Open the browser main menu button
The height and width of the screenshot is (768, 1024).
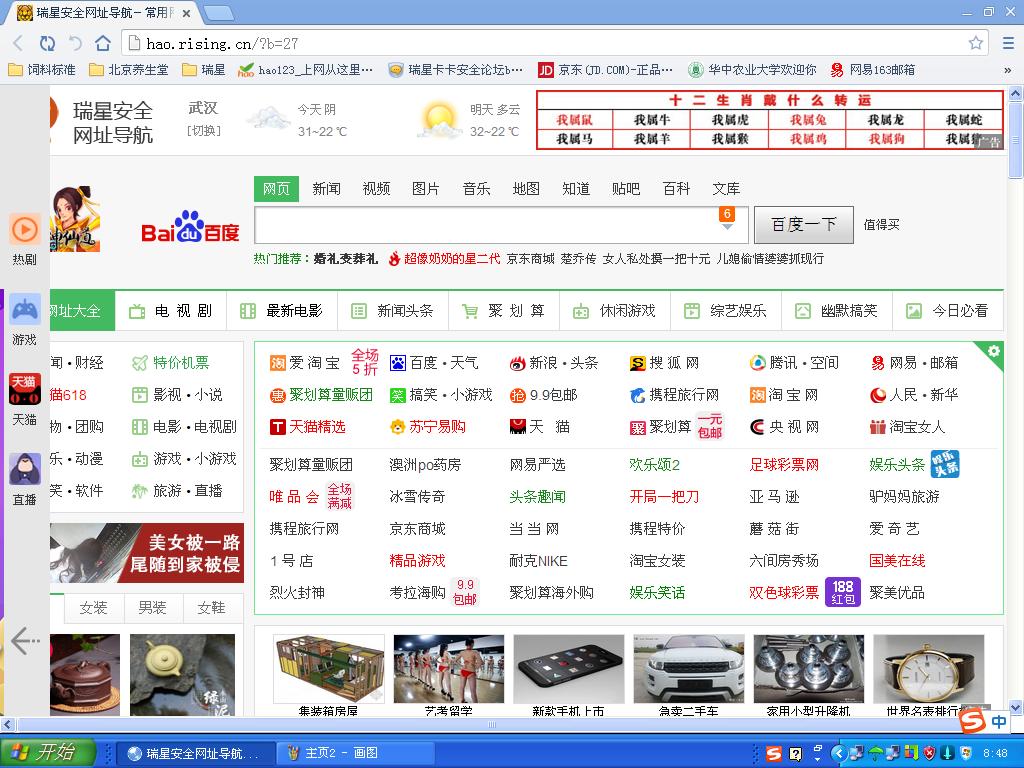1007,43
